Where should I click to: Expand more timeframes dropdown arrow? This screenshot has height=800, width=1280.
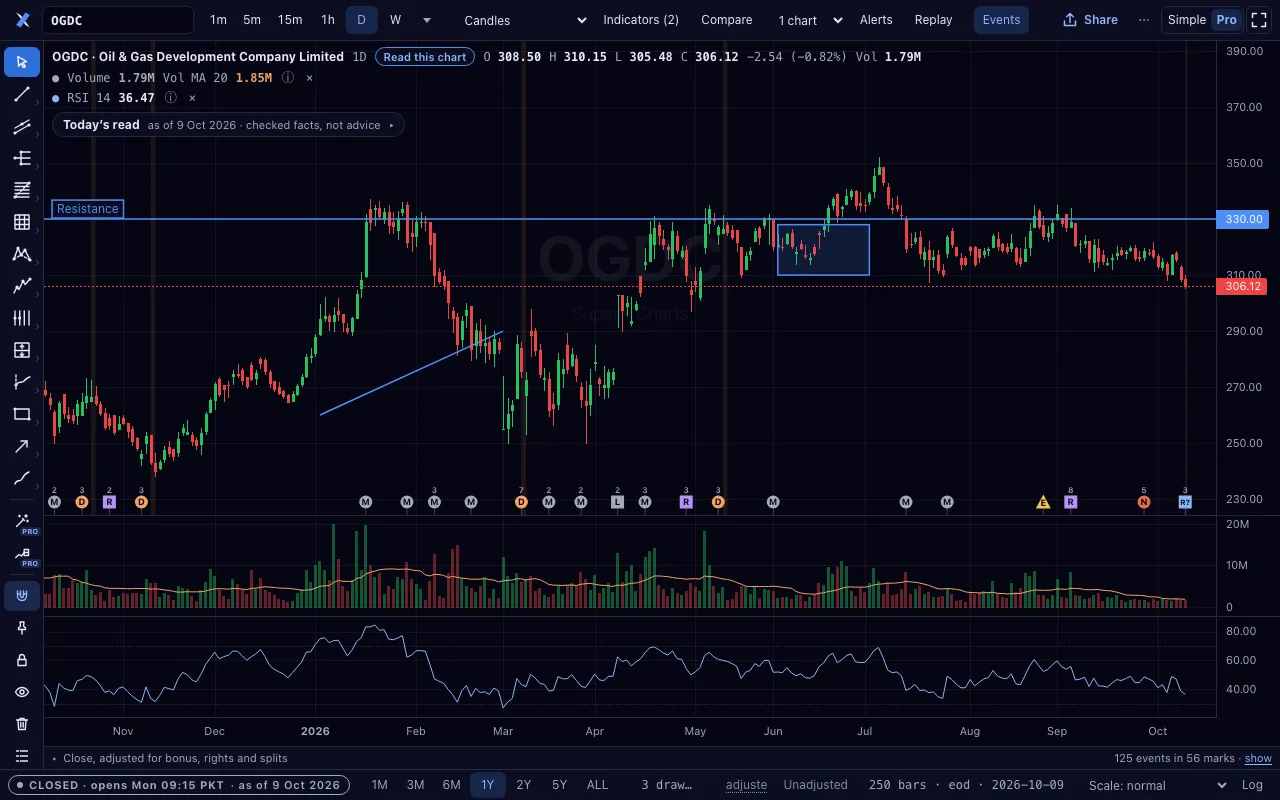[427, 20]
